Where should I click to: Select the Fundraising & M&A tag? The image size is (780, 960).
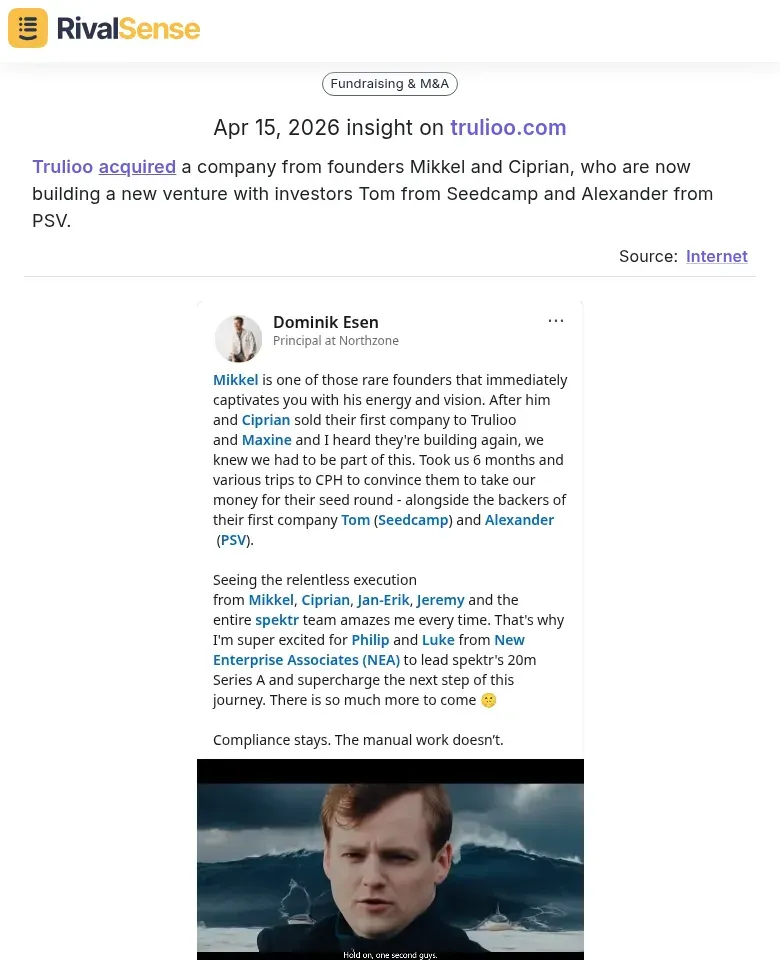(x=390, y=84)
